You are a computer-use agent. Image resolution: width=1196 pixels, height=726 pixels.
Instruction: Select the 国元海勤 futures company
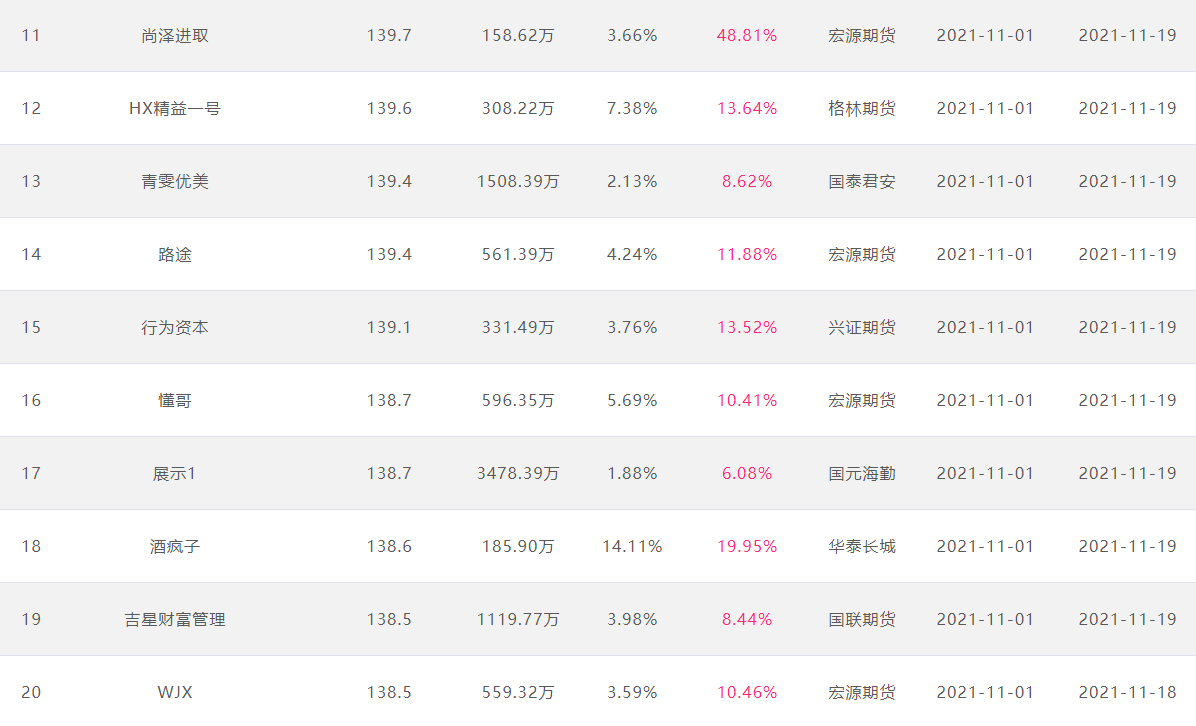[862, 474]
